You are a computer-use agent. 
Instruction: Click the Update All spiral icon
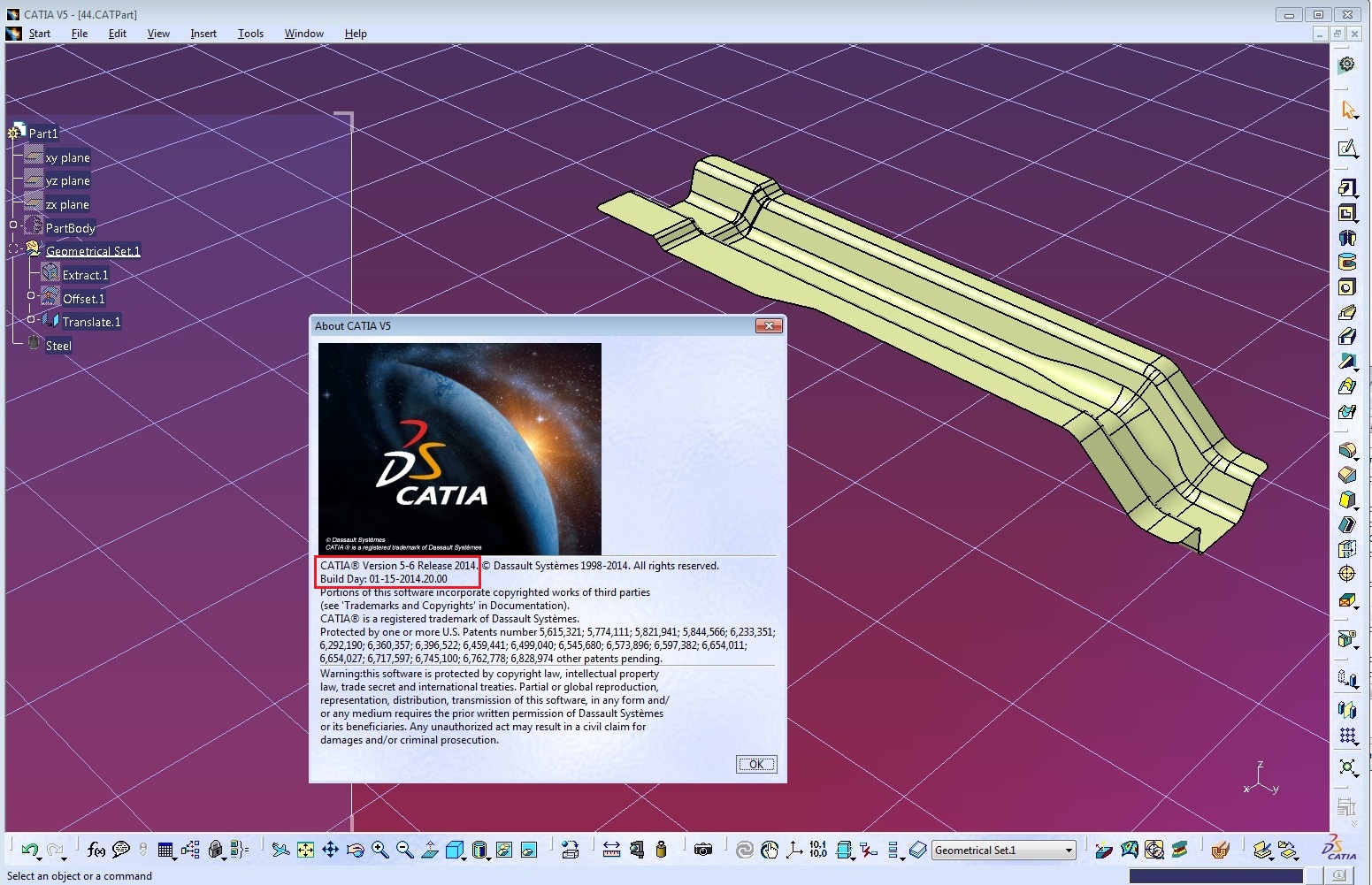745,850
